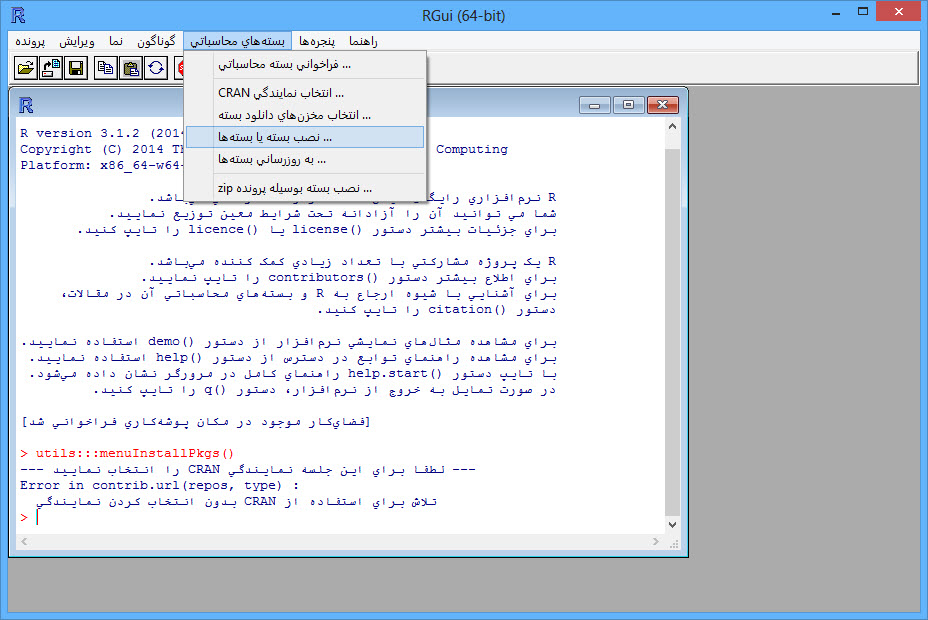Viewport: 928px width, 620px height.
Task: Click the "Error in contrib.url(repos, type) :" line
Action: pyautogui.click(x=160, y=486)
